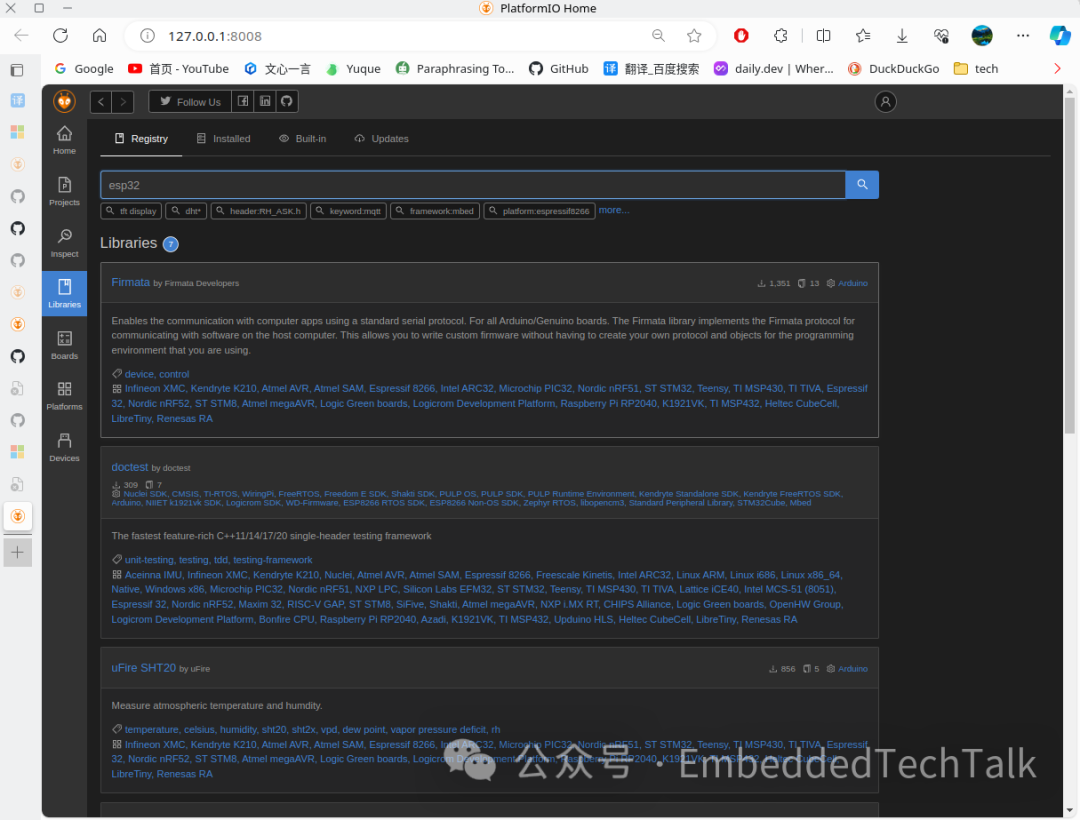Open the user account icon at top right

coord(885,101)
